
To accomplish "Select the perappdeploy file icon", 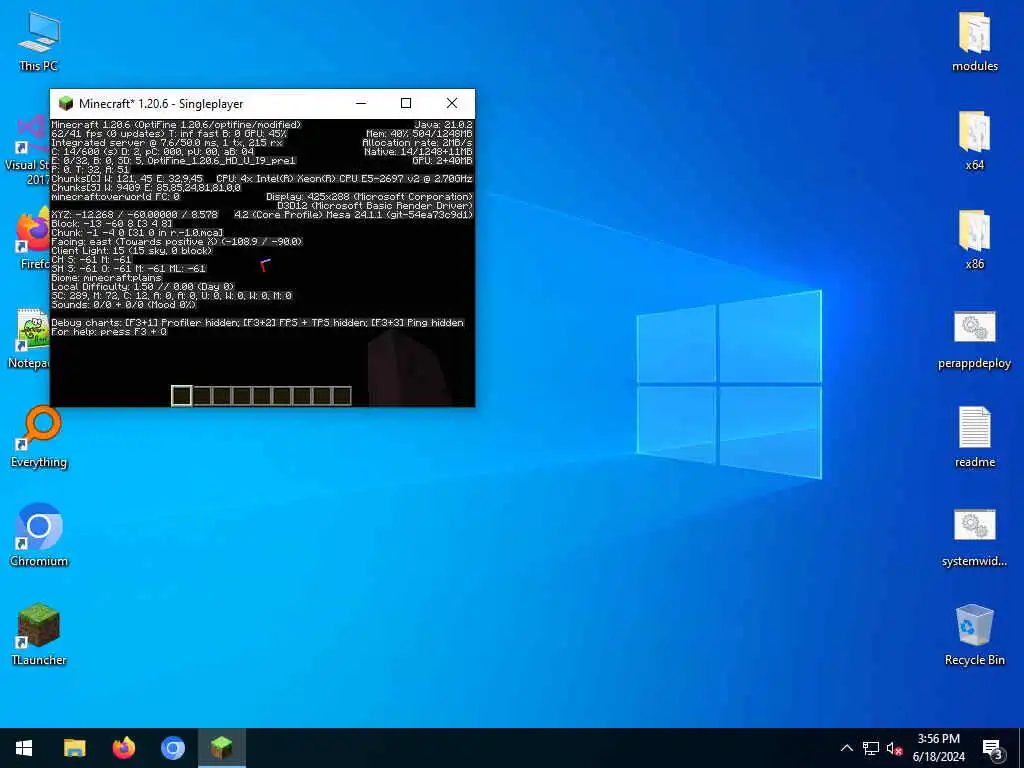I will (974, 338).
